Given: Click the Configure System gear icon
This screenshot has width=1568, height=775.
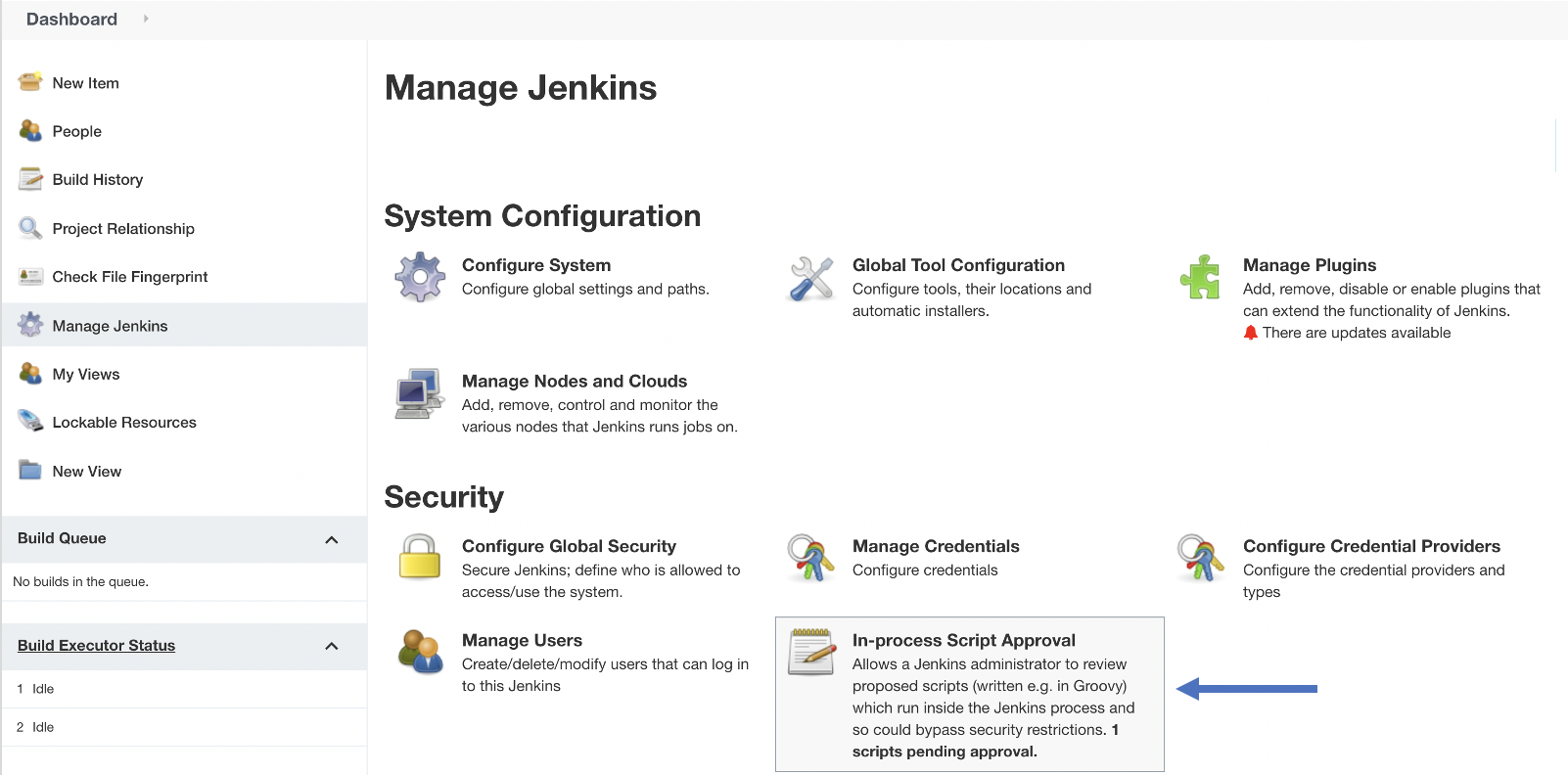Looking at the screenshot, I should click(420, 277).
